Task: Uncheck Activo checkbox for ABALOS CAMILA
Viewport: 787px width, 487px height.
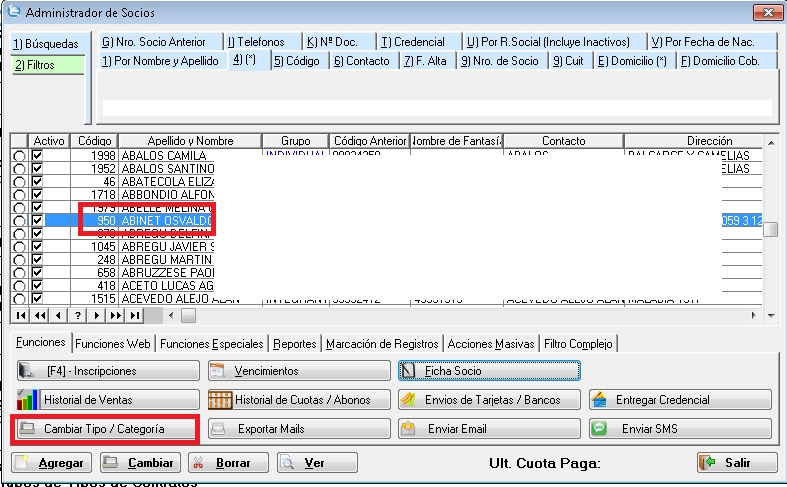Action: point(38,157)
